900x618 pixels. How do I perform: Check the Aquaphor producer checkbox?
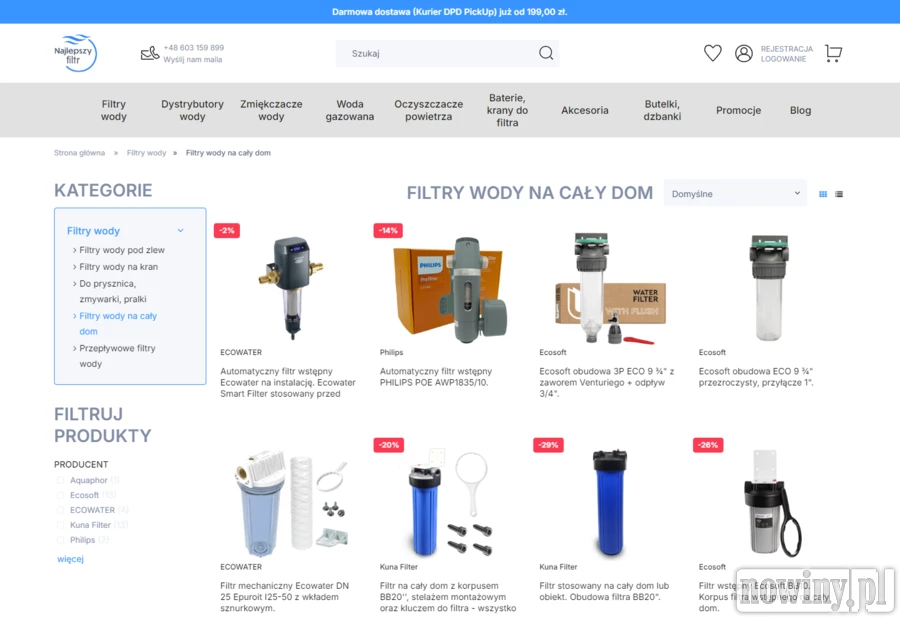60,480
